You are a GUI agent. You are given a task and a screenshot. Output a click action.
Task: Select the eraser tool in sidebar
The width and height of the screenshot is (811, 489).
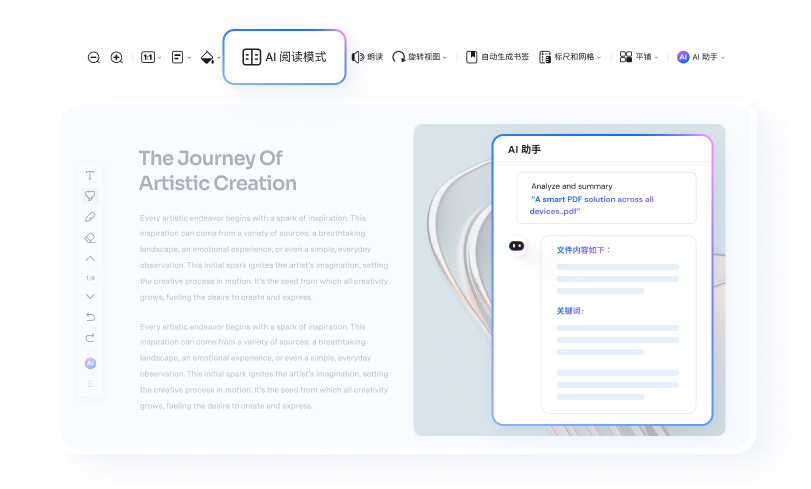click(90, 238)
